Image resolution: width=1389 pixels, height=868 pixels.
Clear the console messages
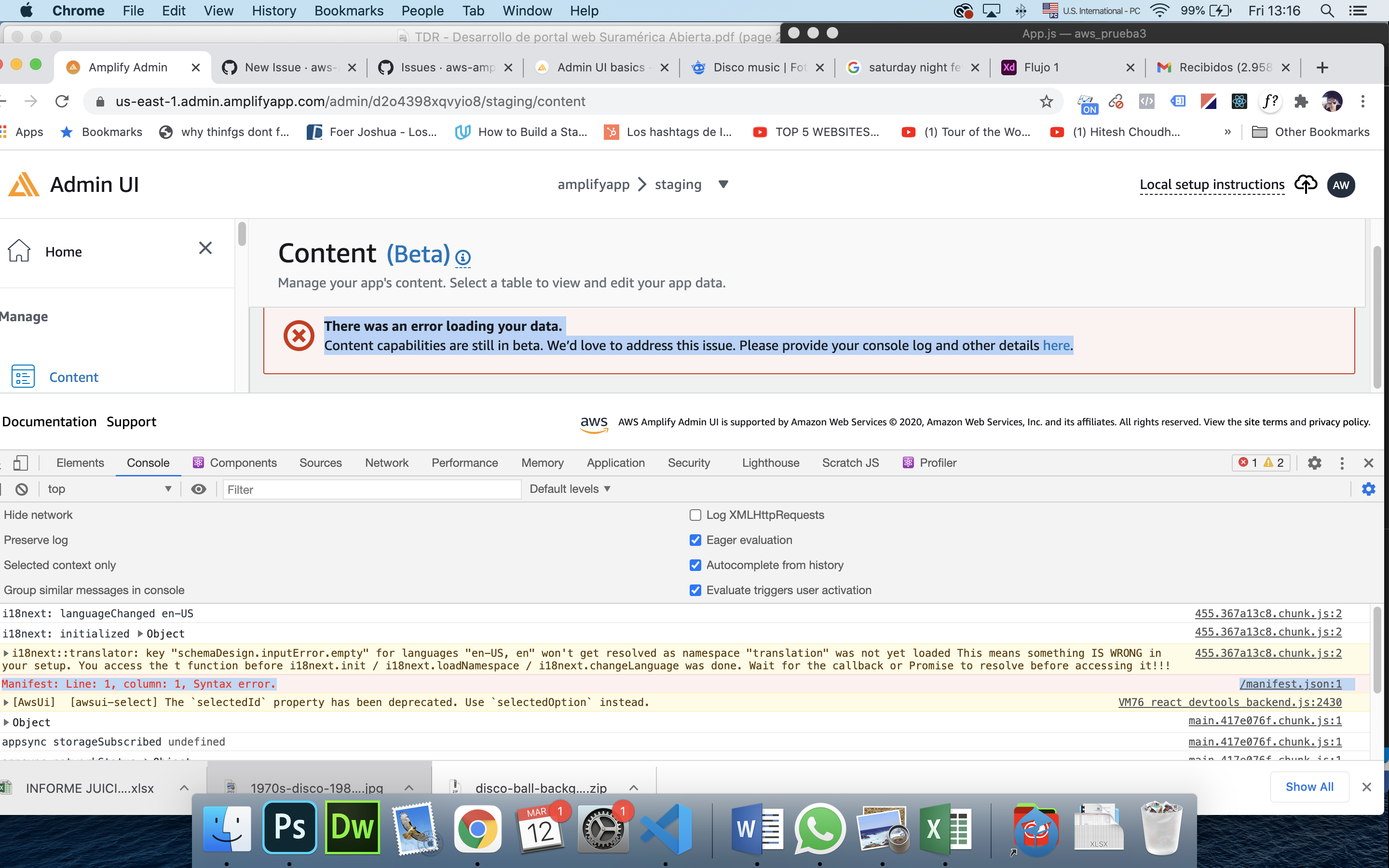(x=21, y=489)
